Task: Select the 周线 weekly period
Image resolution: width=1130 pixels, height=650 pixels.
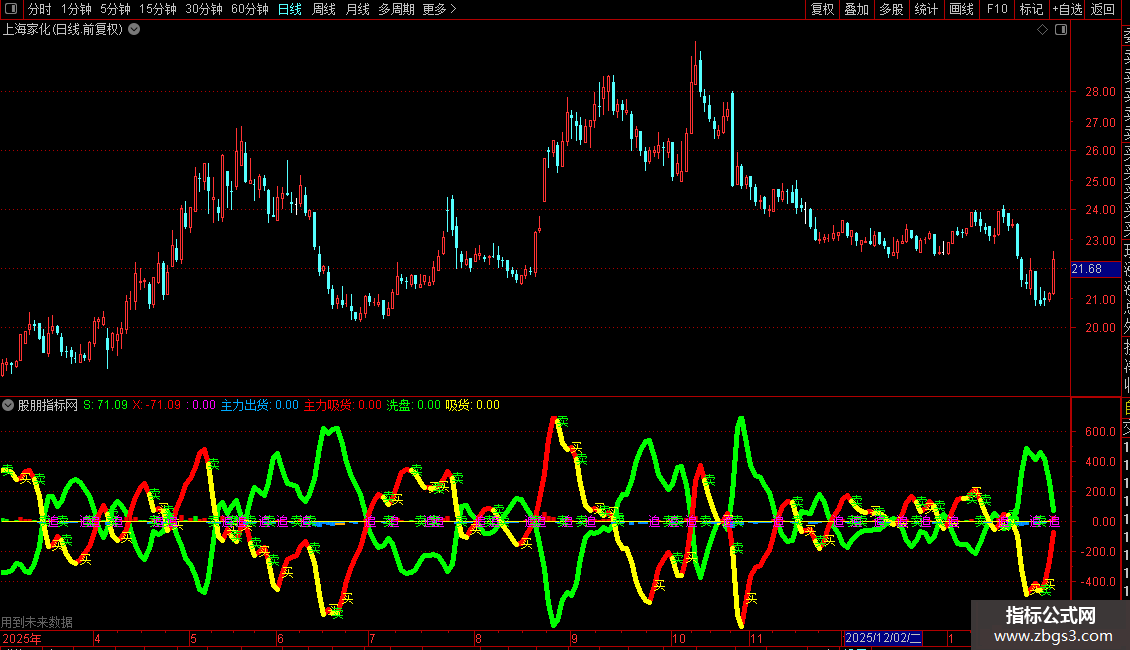Action: point(324,9)
